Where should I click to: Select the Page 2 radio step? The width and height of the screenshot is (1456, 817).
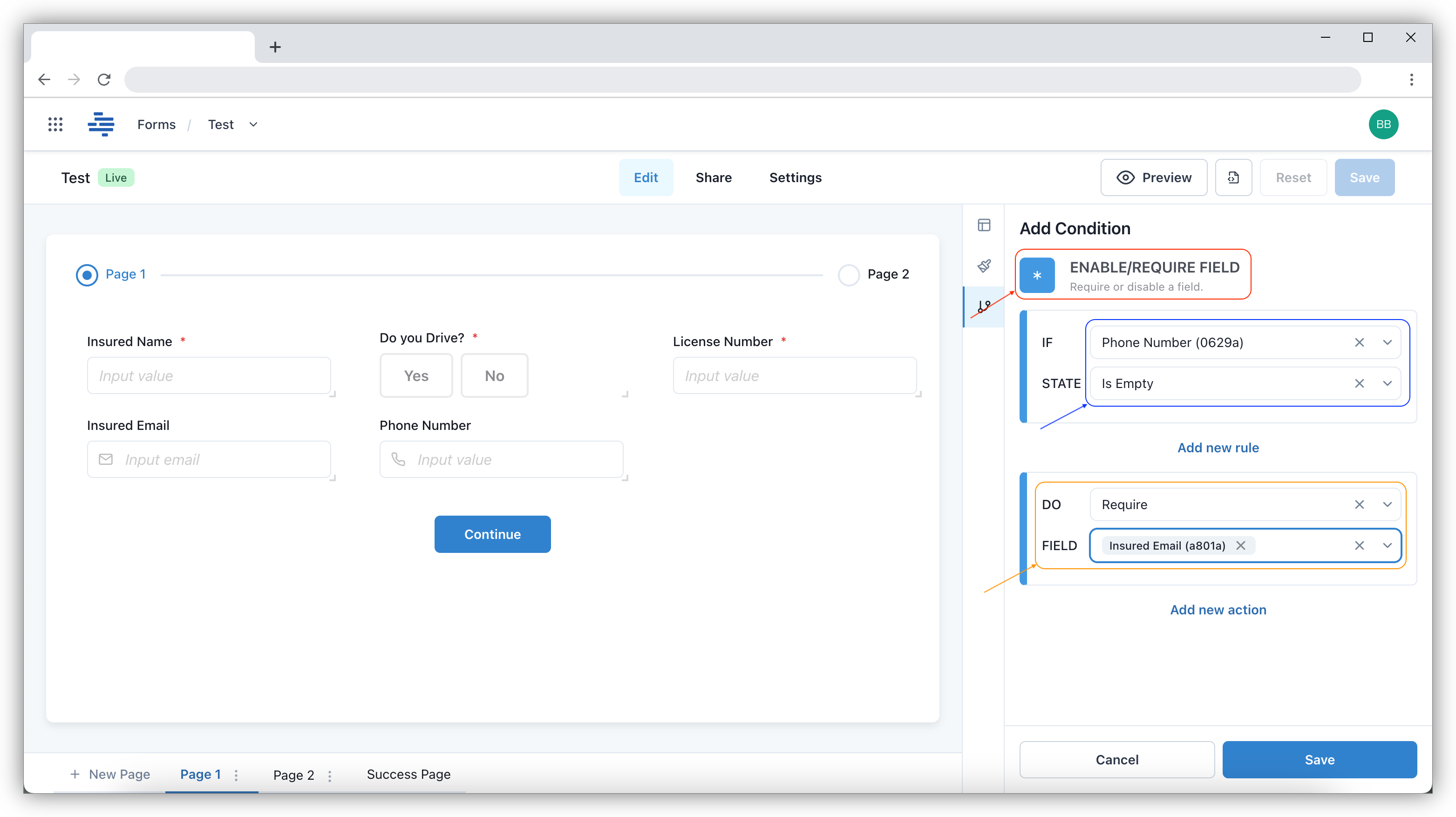click(x=848, y=275)
